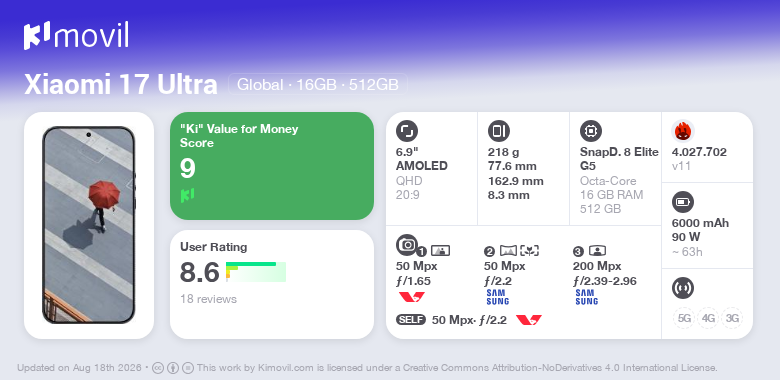Image resolution: width=780 pixels, height=380 pixels.
Task: Open the 18 reviews link
Action: 208,299
